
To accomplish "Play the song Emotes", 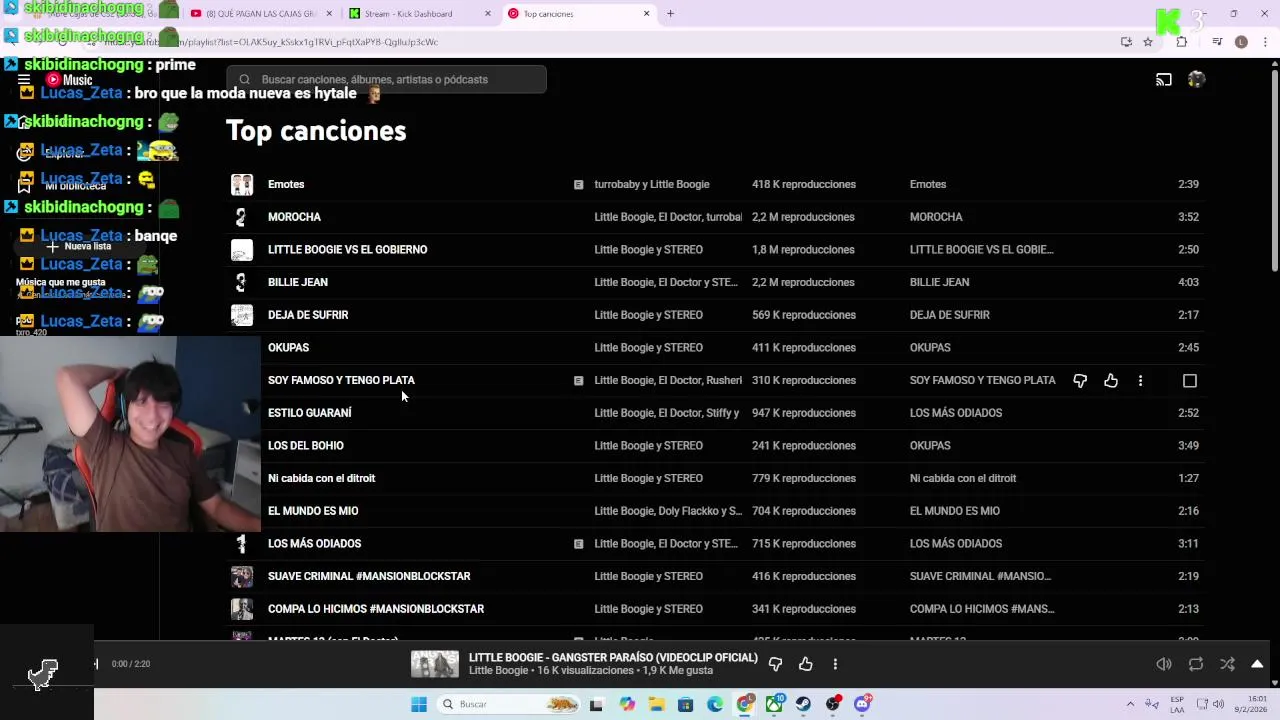I will pos(286,184).
